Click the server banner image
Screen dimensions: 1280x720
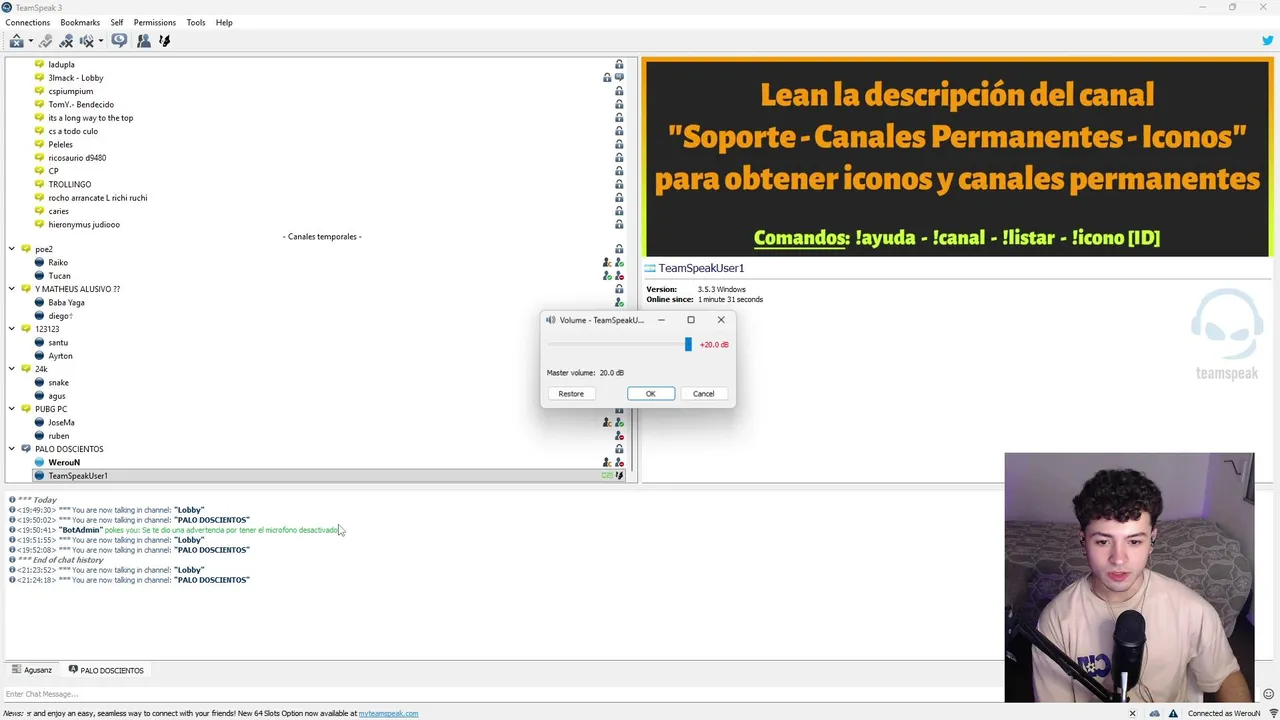tap(958, 158)
